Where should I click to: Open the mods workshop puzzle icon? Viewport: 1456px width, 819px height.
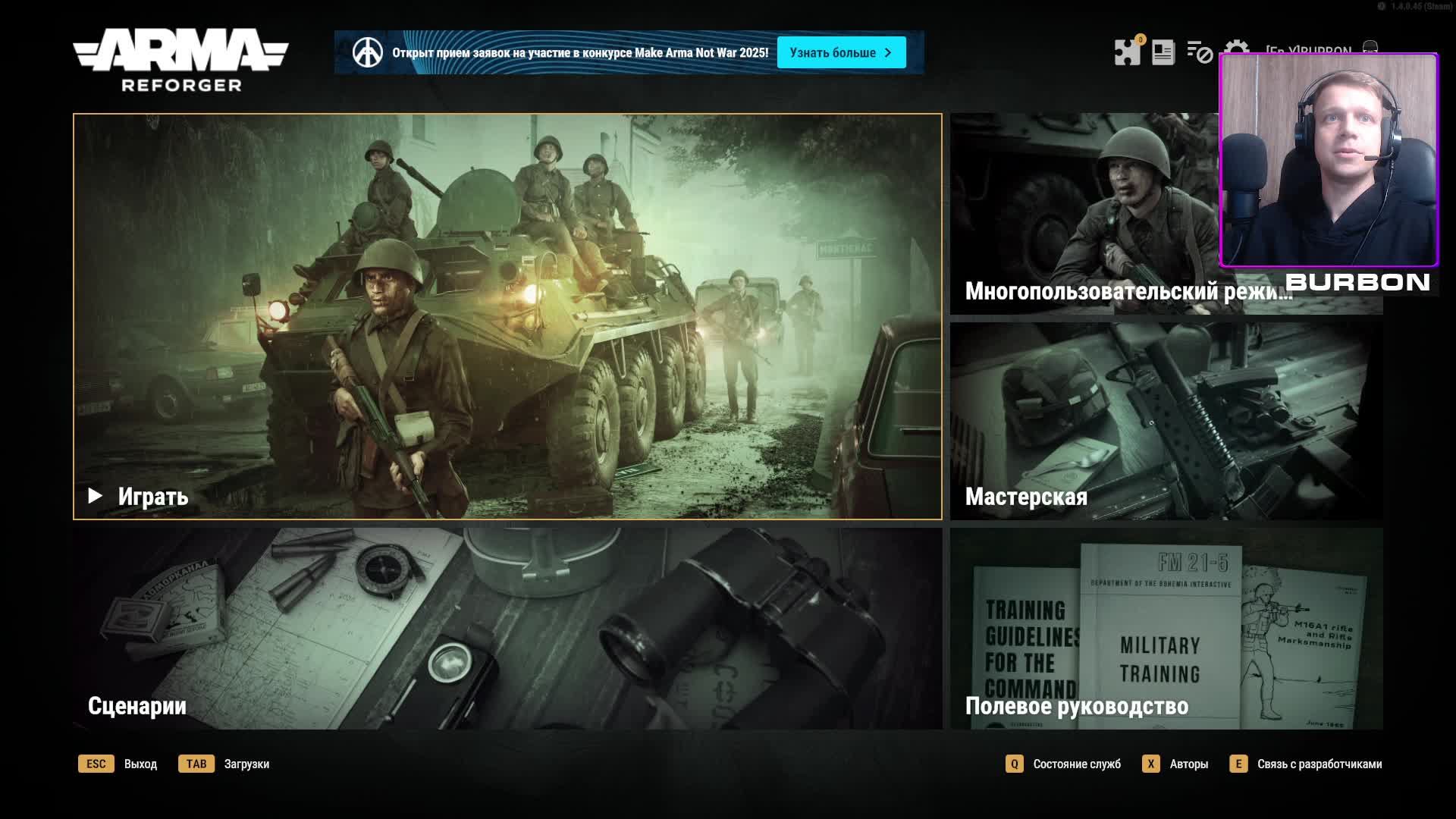point(1127,52)
